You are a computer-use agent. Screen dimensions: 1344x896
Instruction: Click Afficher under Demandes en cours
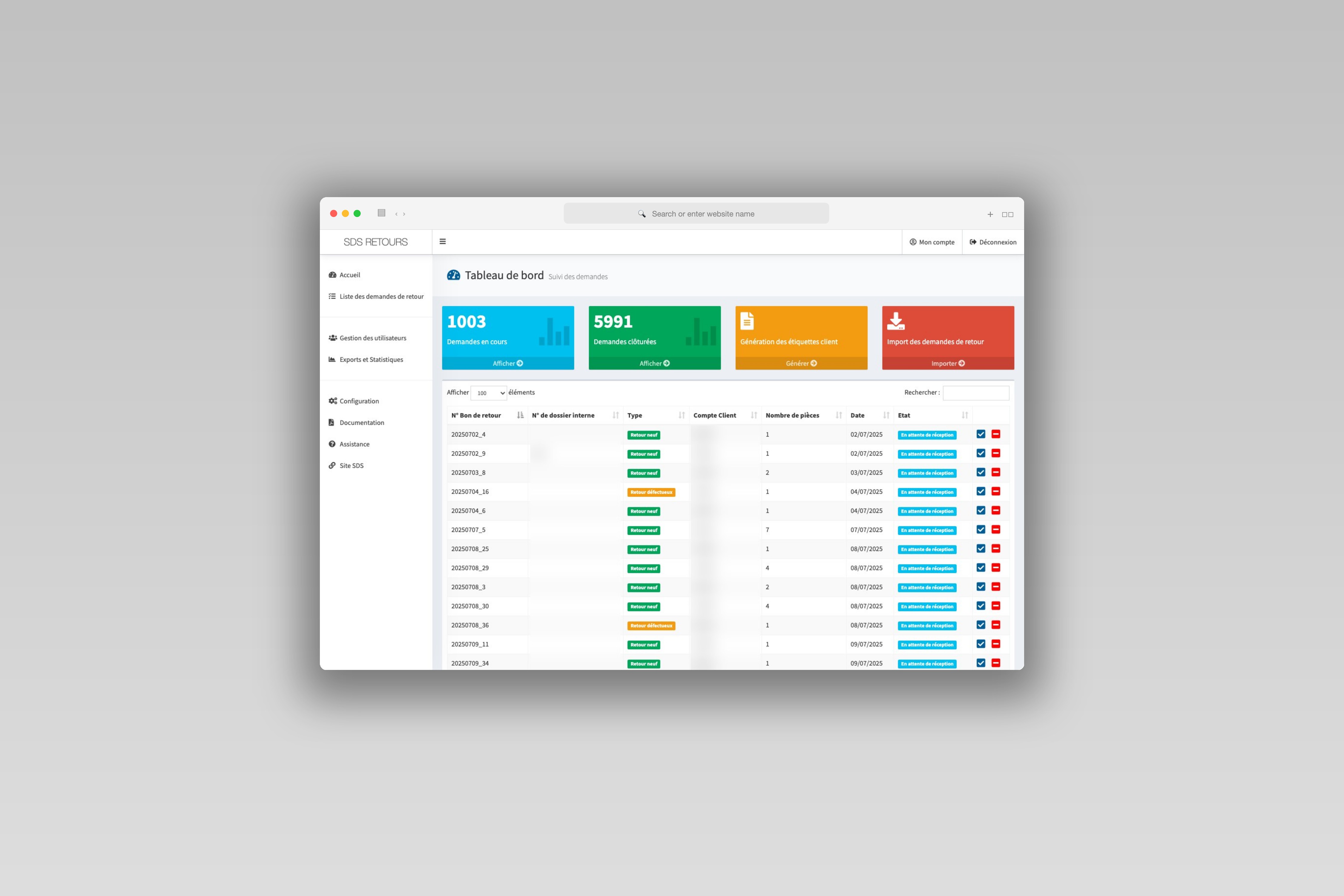[507, 363]
